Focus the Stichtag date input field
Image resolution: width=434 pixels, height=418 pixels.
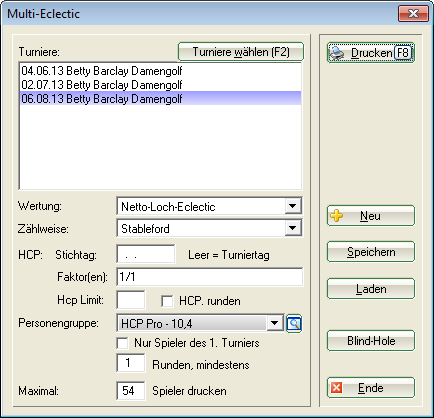click(x=146, y=255)
